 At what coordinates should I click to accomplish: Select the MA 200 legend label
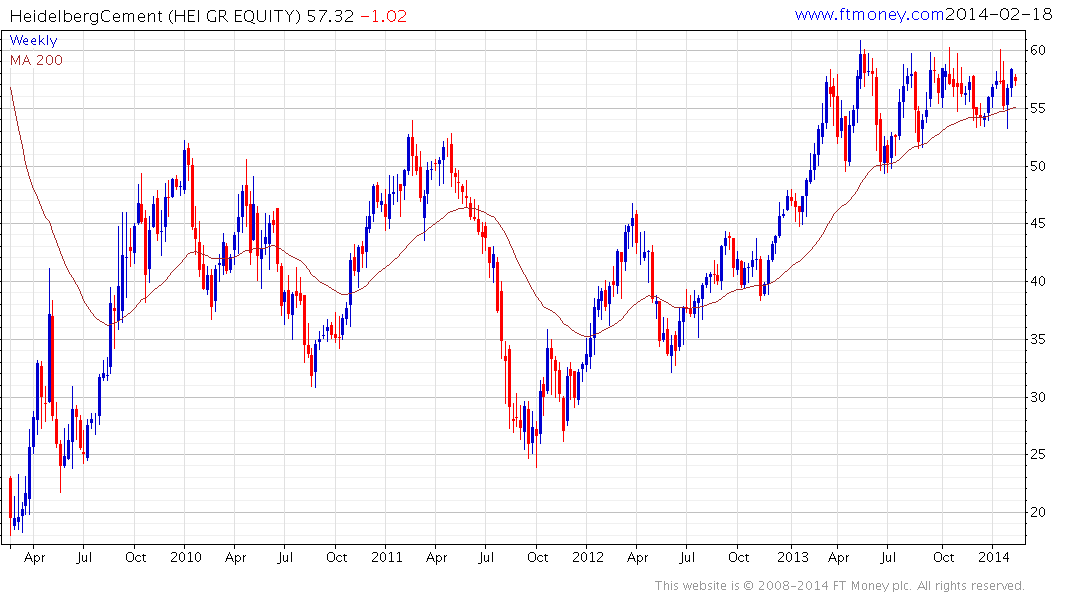[x=36, y=60]
